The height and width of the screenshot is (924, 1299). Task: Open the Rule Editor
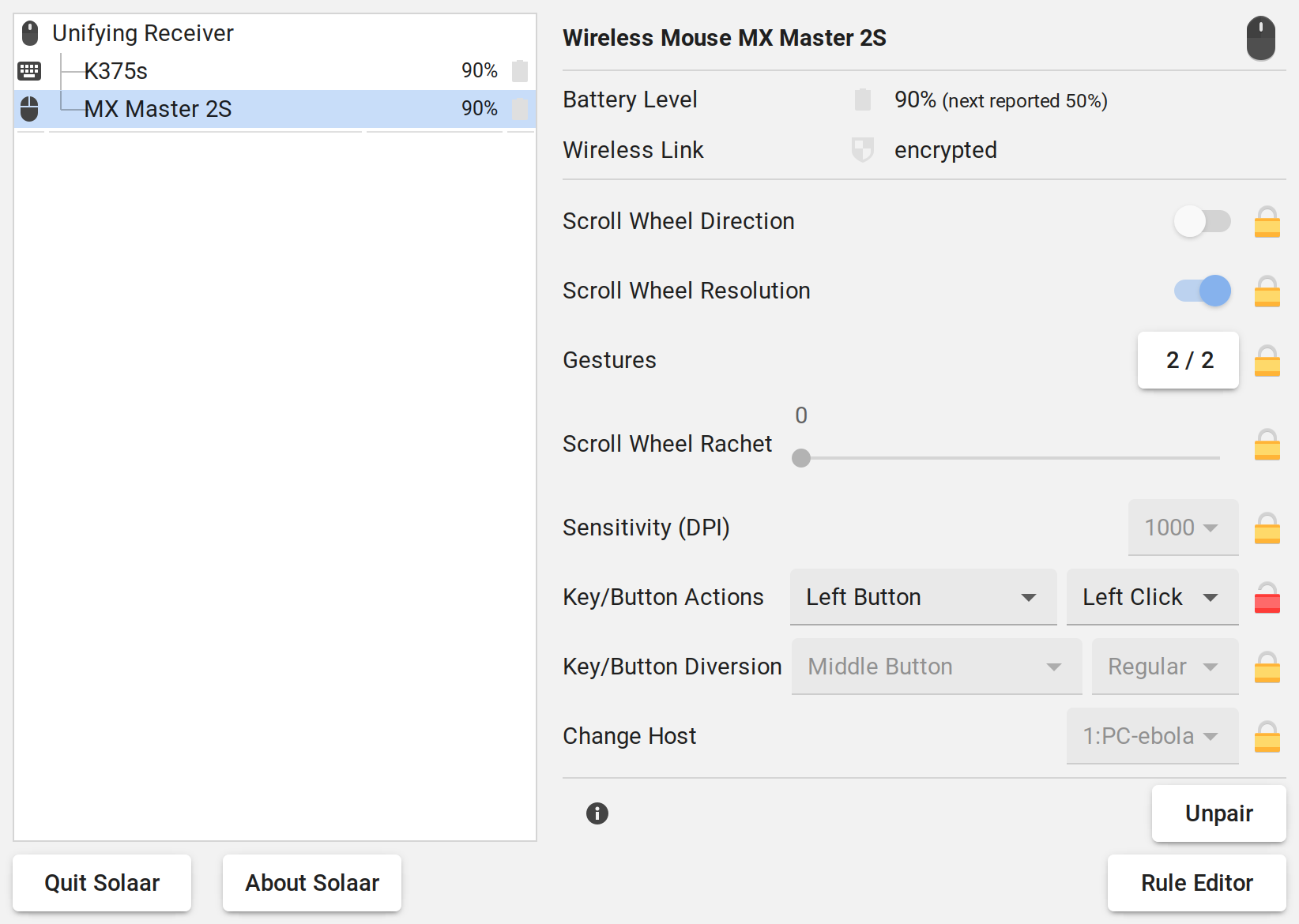click(x=1197, y=883)
